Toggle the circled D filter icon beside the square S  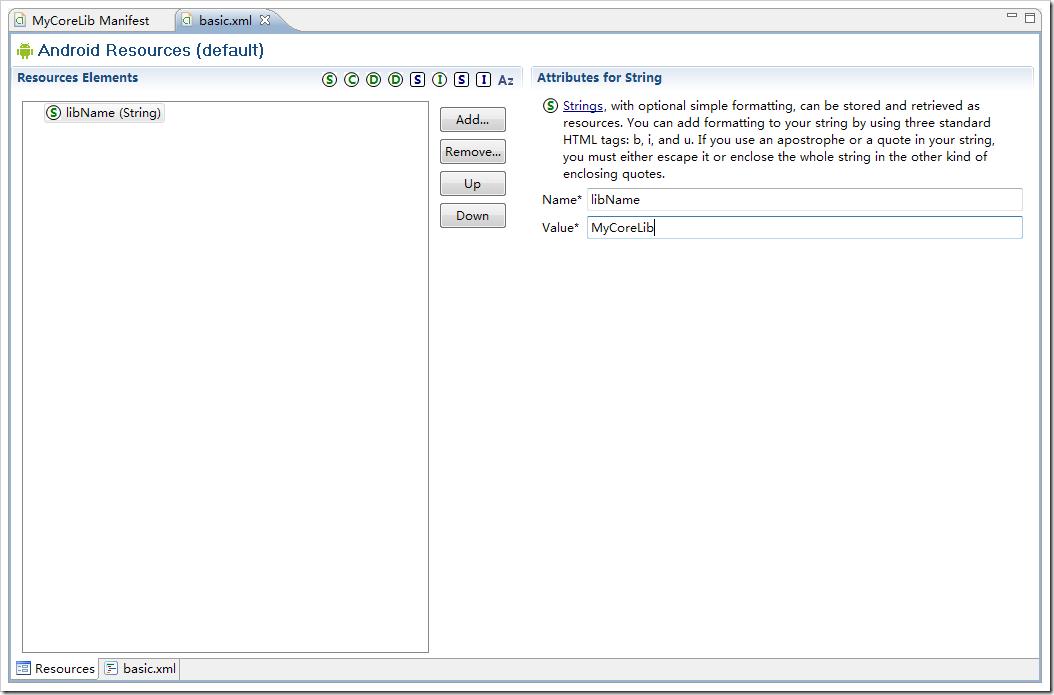(x=395, y=80)
